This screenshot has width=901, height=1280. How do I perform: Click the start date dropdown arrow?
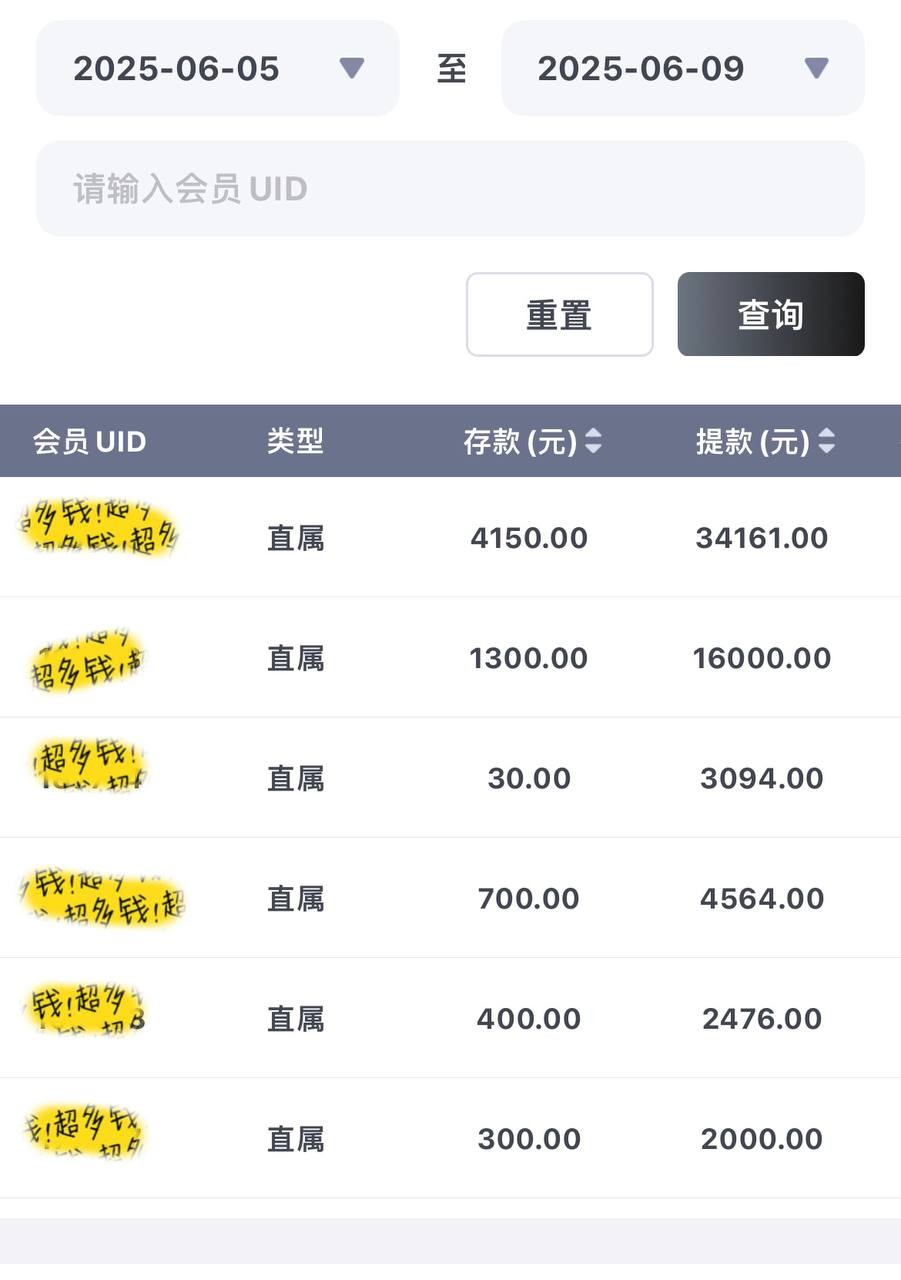click(x=351, y=69)
